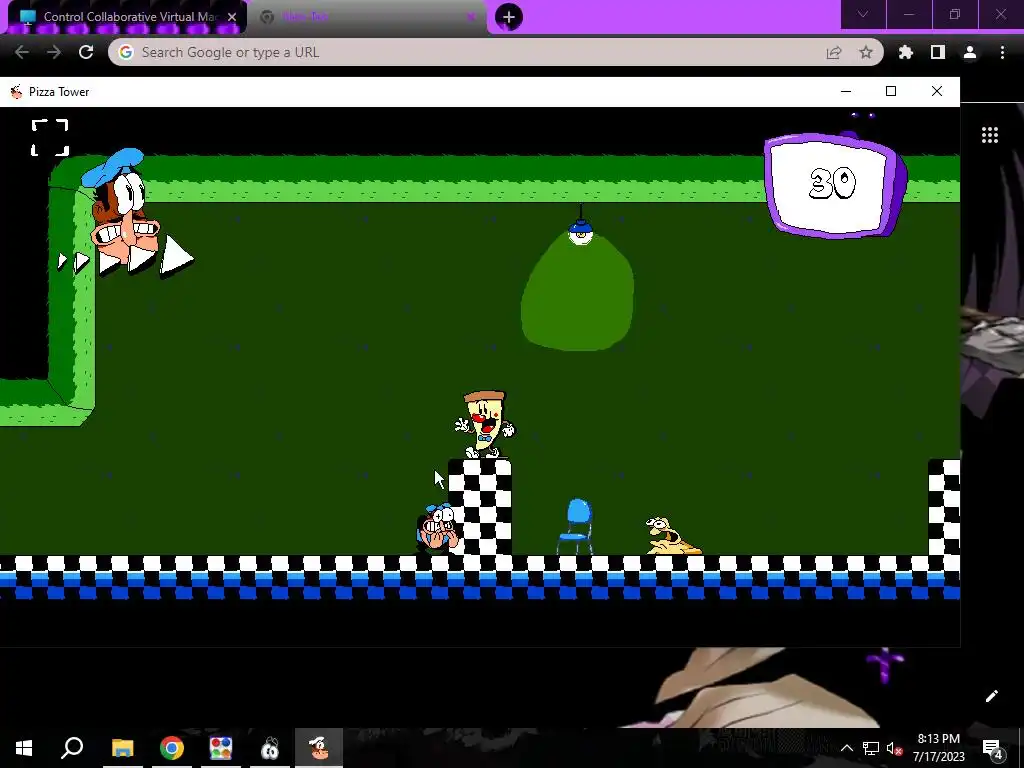Click the melted cheese slime enemy

(x=673, y=536)
